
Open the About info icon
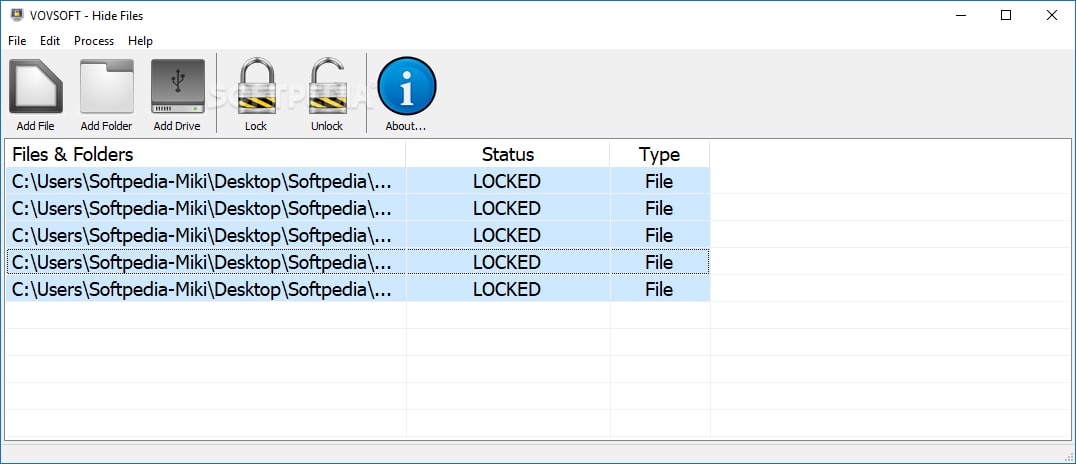406,87
